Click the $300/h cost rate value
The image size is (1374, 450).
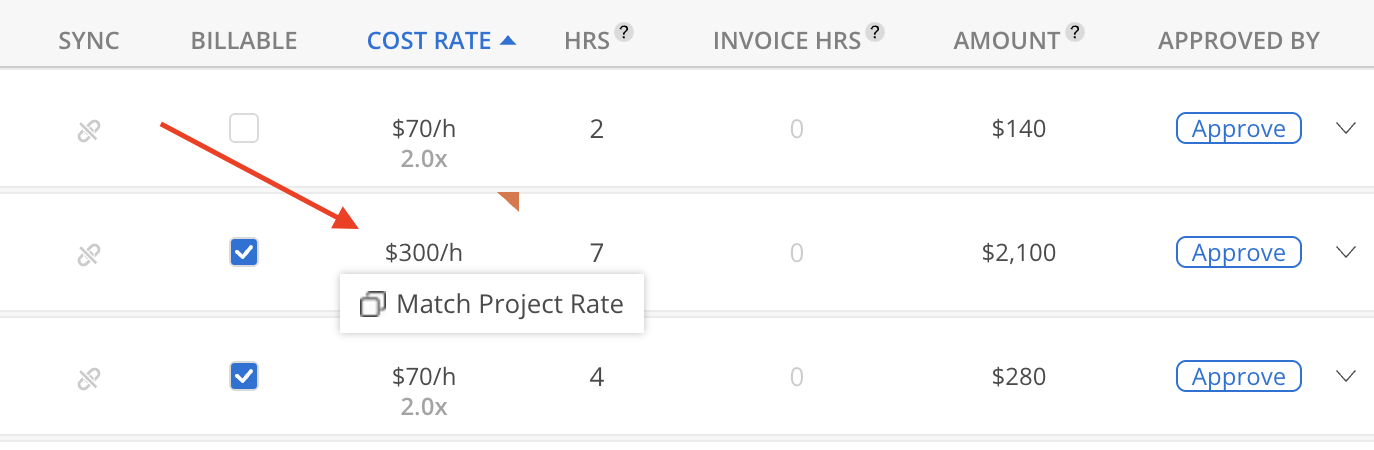click(424, 253)
